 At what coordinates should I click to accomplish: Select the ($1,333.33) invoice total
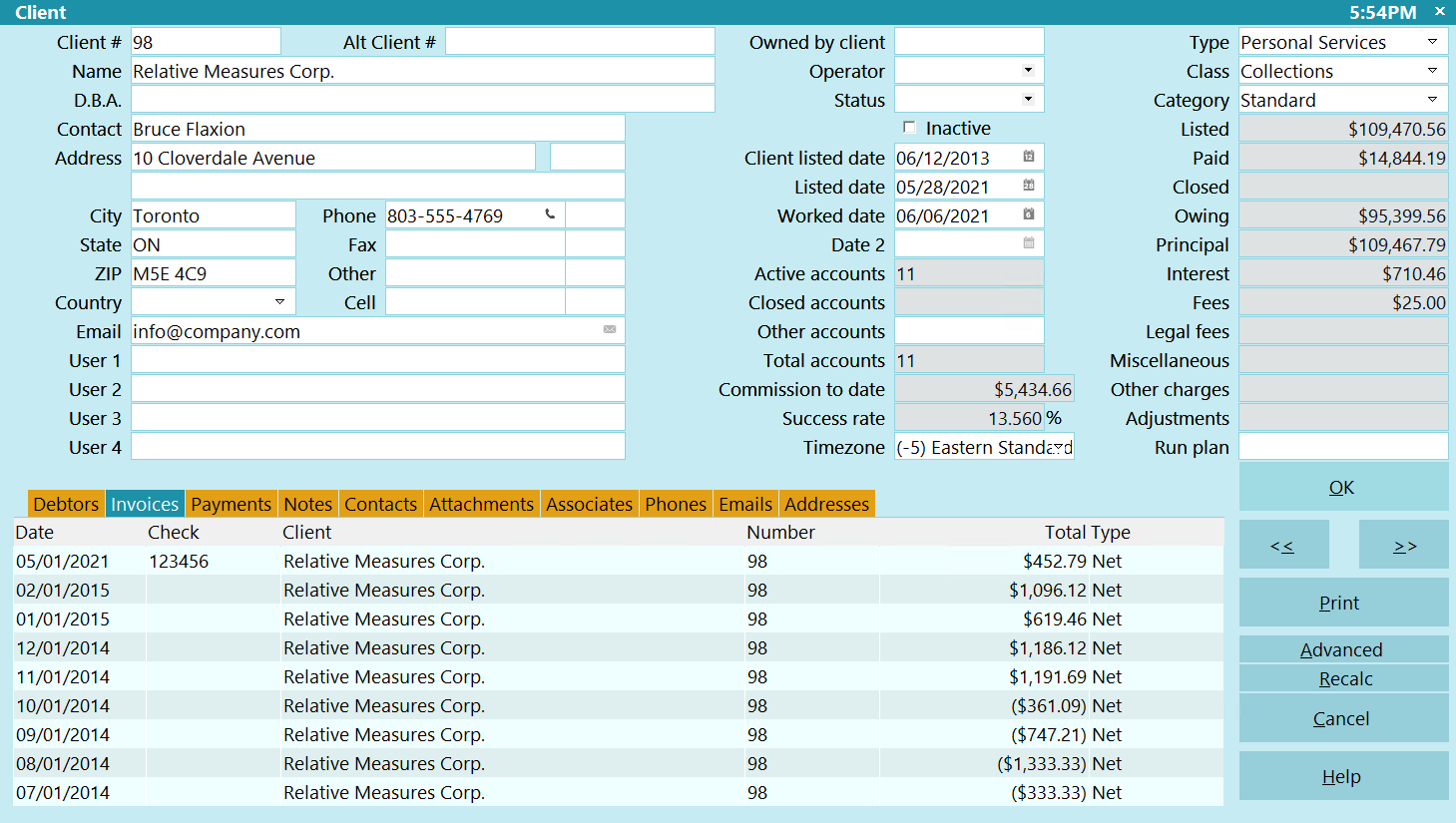[1042, 763]
